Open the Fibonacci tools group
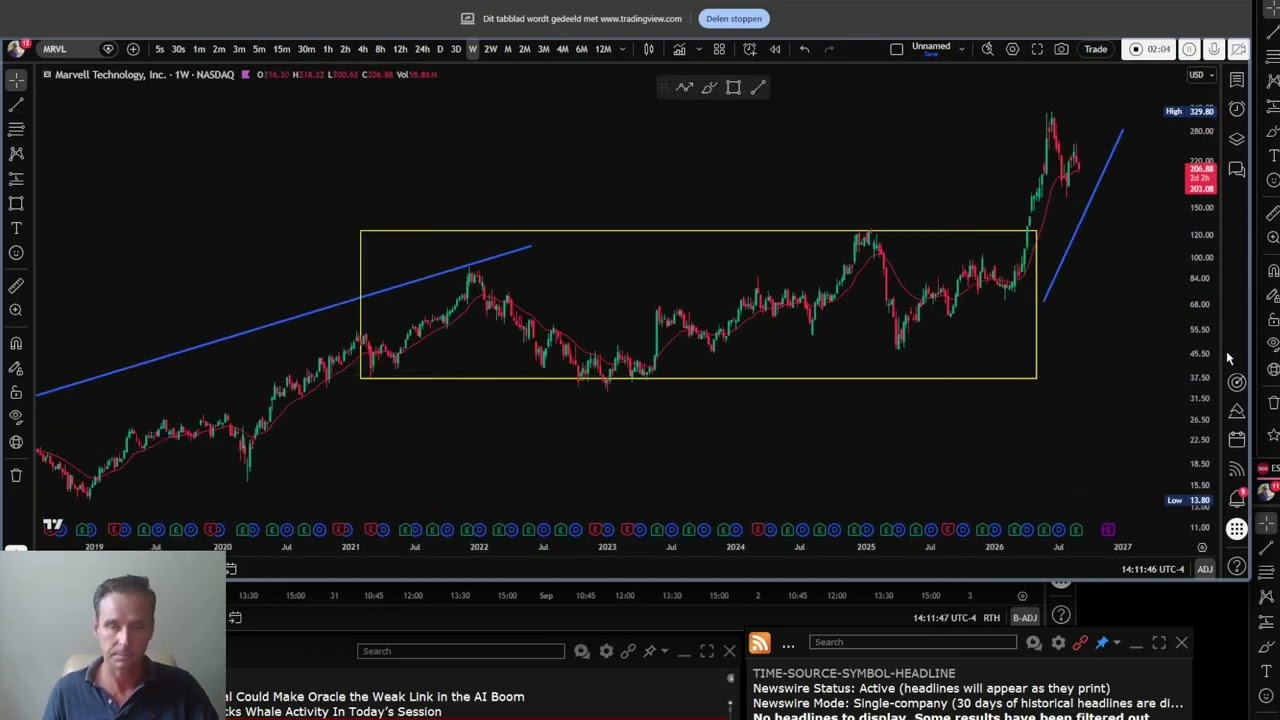This screenshot has height=720, width=1280. point(16,129)
